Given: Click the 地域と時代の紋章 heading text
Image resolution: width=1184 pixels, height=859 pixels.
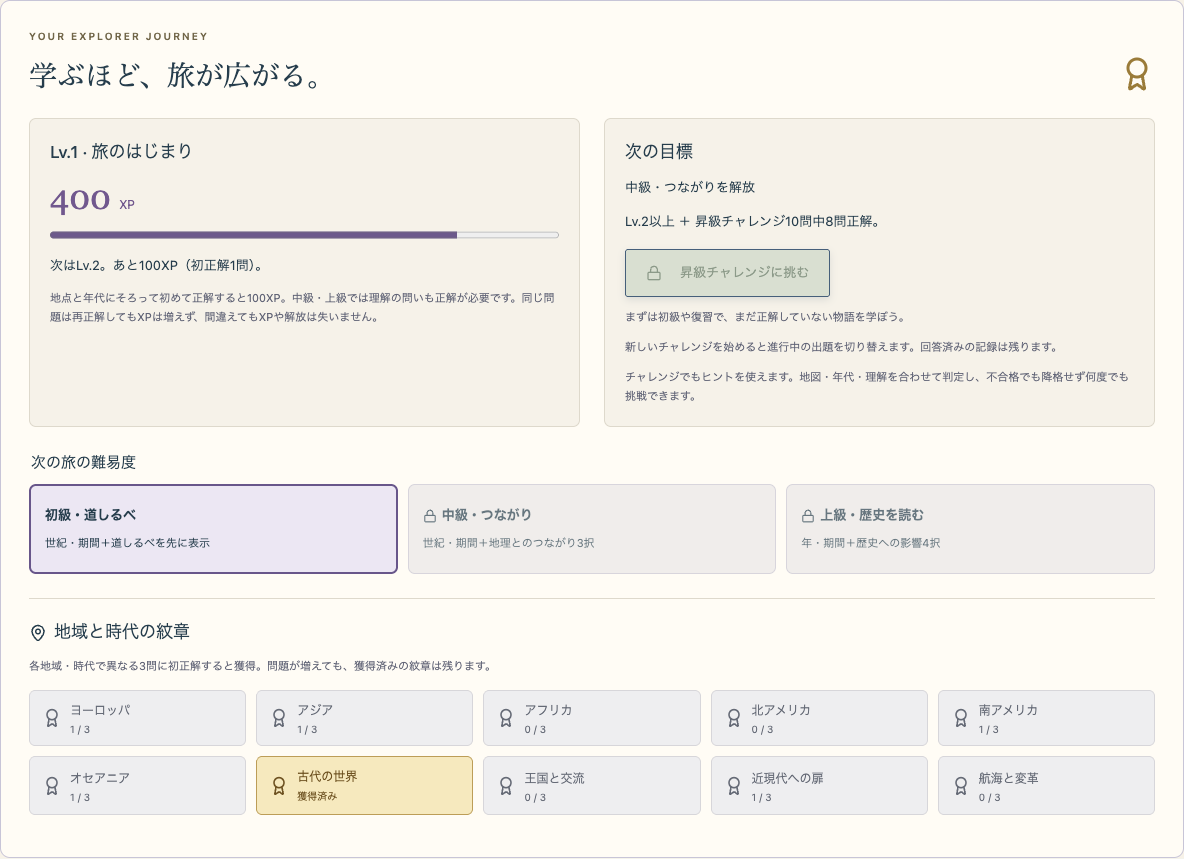Looking at the screenshot, I should [122, 632].
